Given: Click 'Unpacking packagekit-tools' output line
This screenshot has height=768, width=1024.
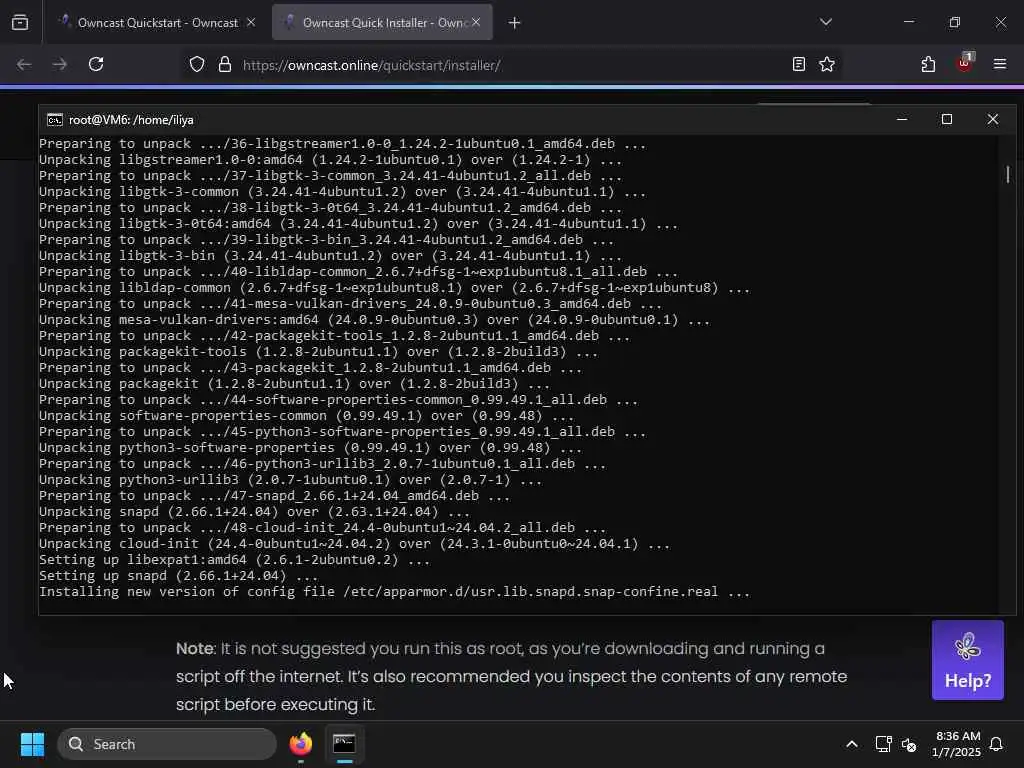Looking at the screenshot, I should [319, 352].
